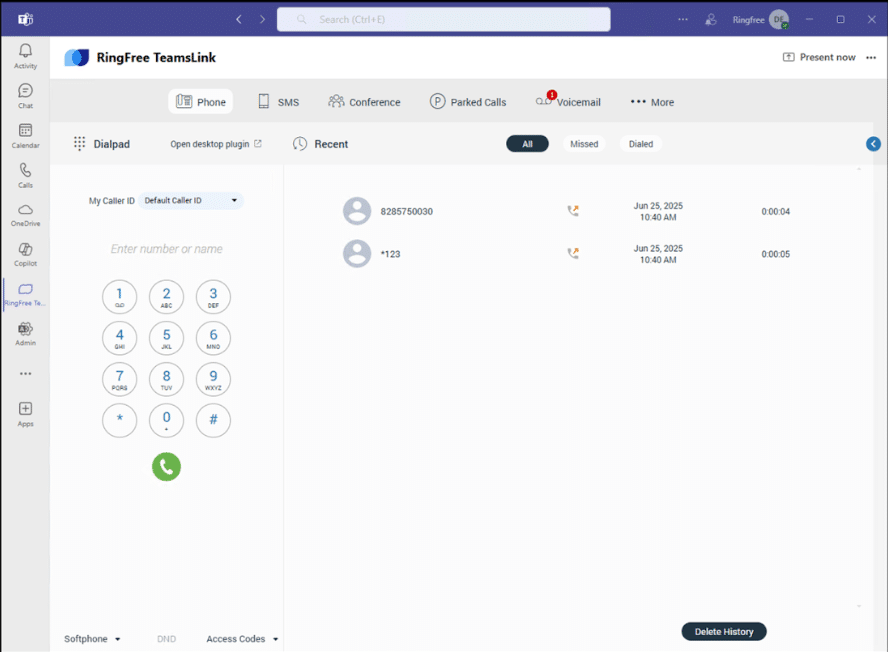This screenshot has width=888, height=652.
Task: Open the Softphone dropdown
Action: tap(92, 639)
